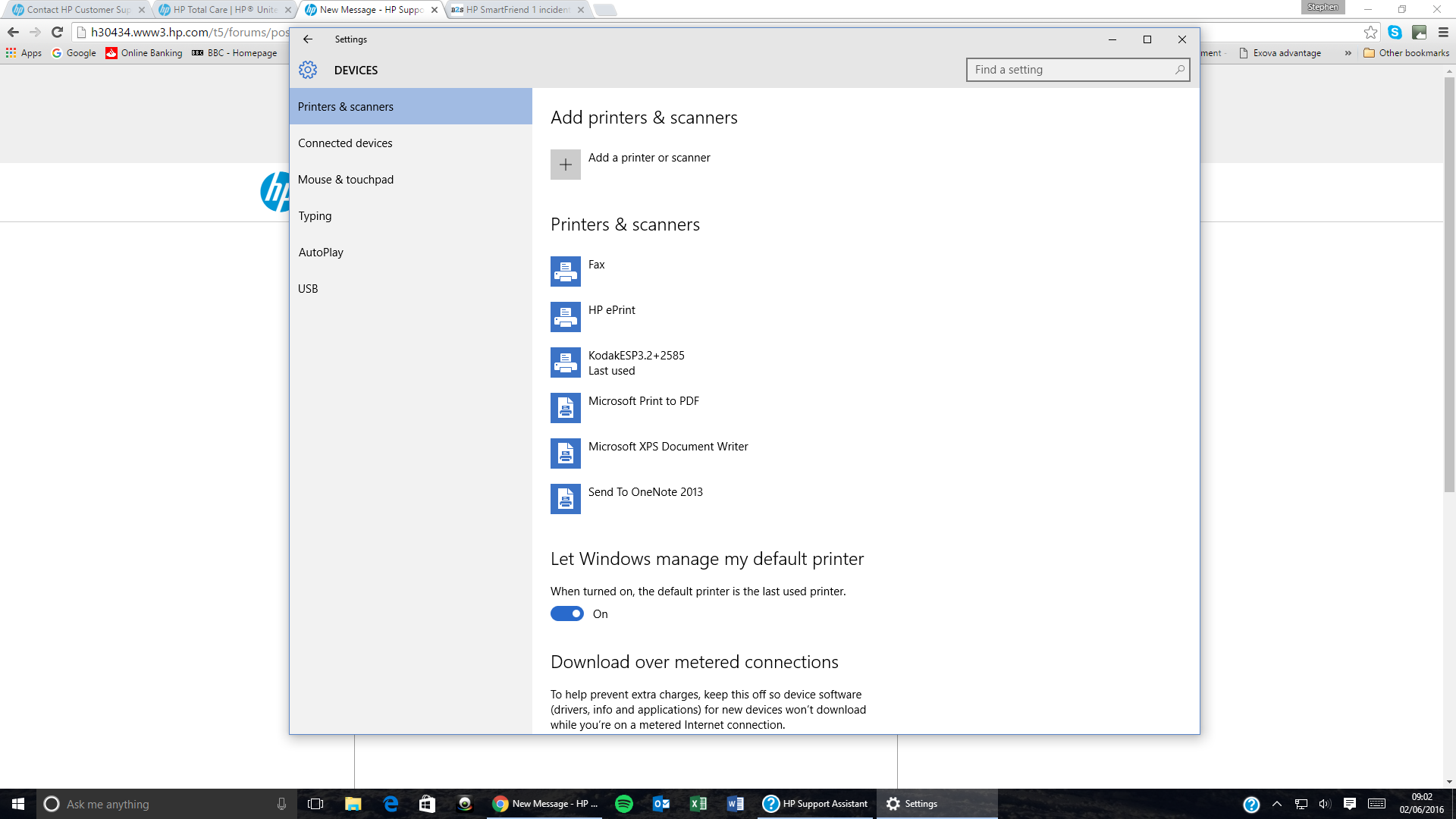Open Typing settings
Viewport: 1456px width, 819px height.
(x=410, y=215)
